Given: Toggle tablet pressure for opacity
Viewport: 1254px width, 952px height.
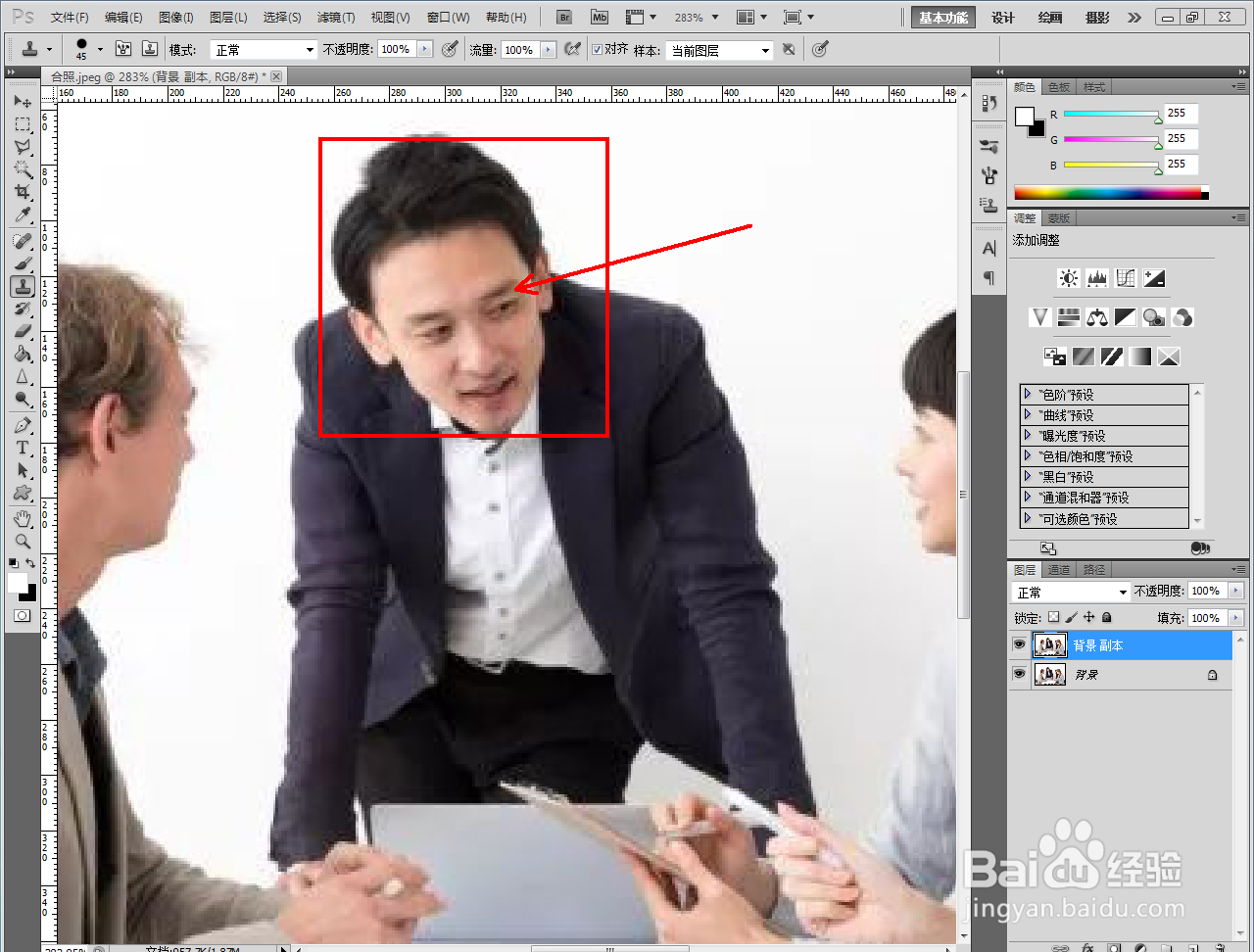Looking at the screenshot, I should click(450, 49).
